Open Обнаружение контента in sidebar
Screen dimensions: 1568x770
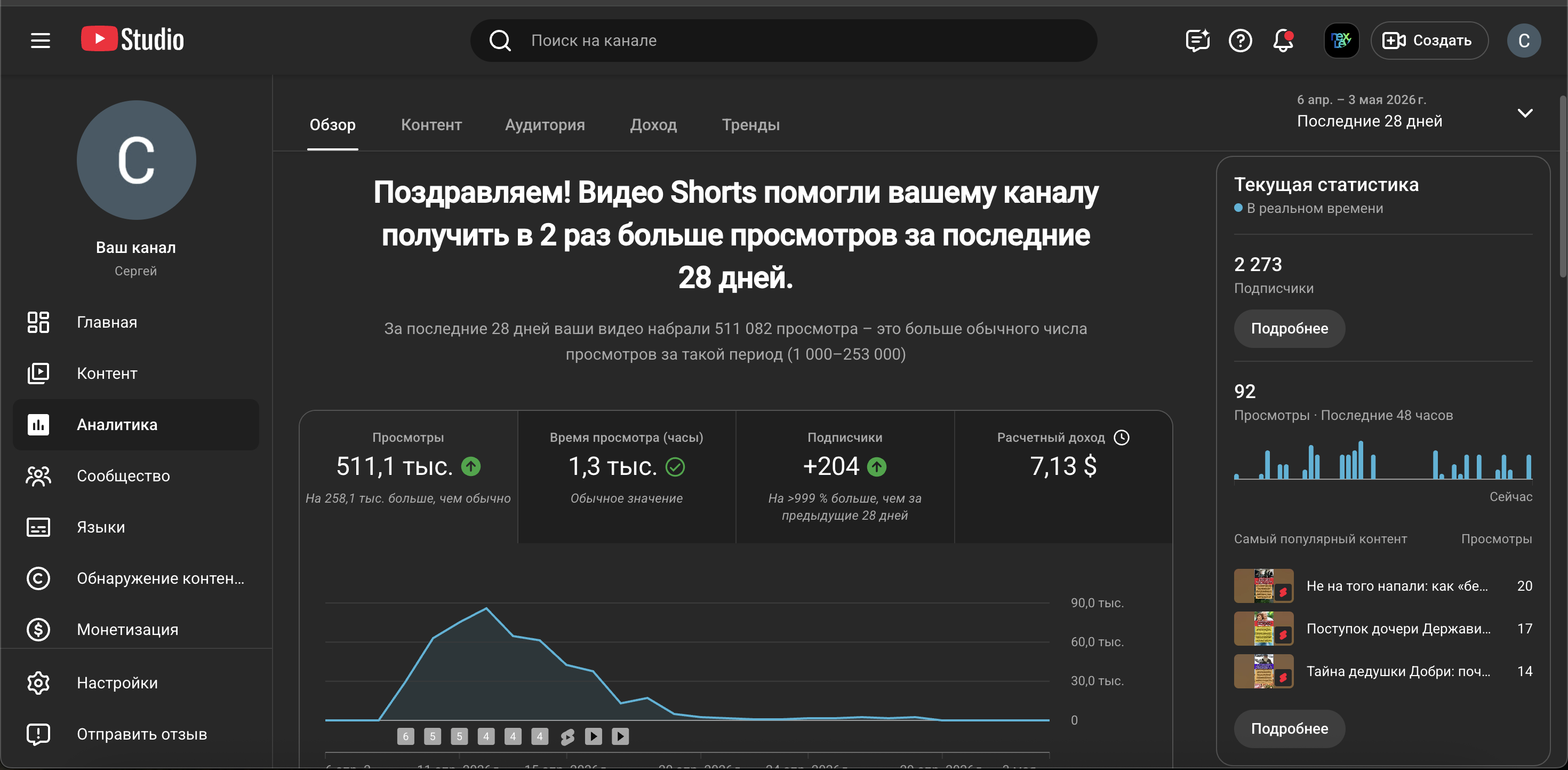tap(136, 578)
